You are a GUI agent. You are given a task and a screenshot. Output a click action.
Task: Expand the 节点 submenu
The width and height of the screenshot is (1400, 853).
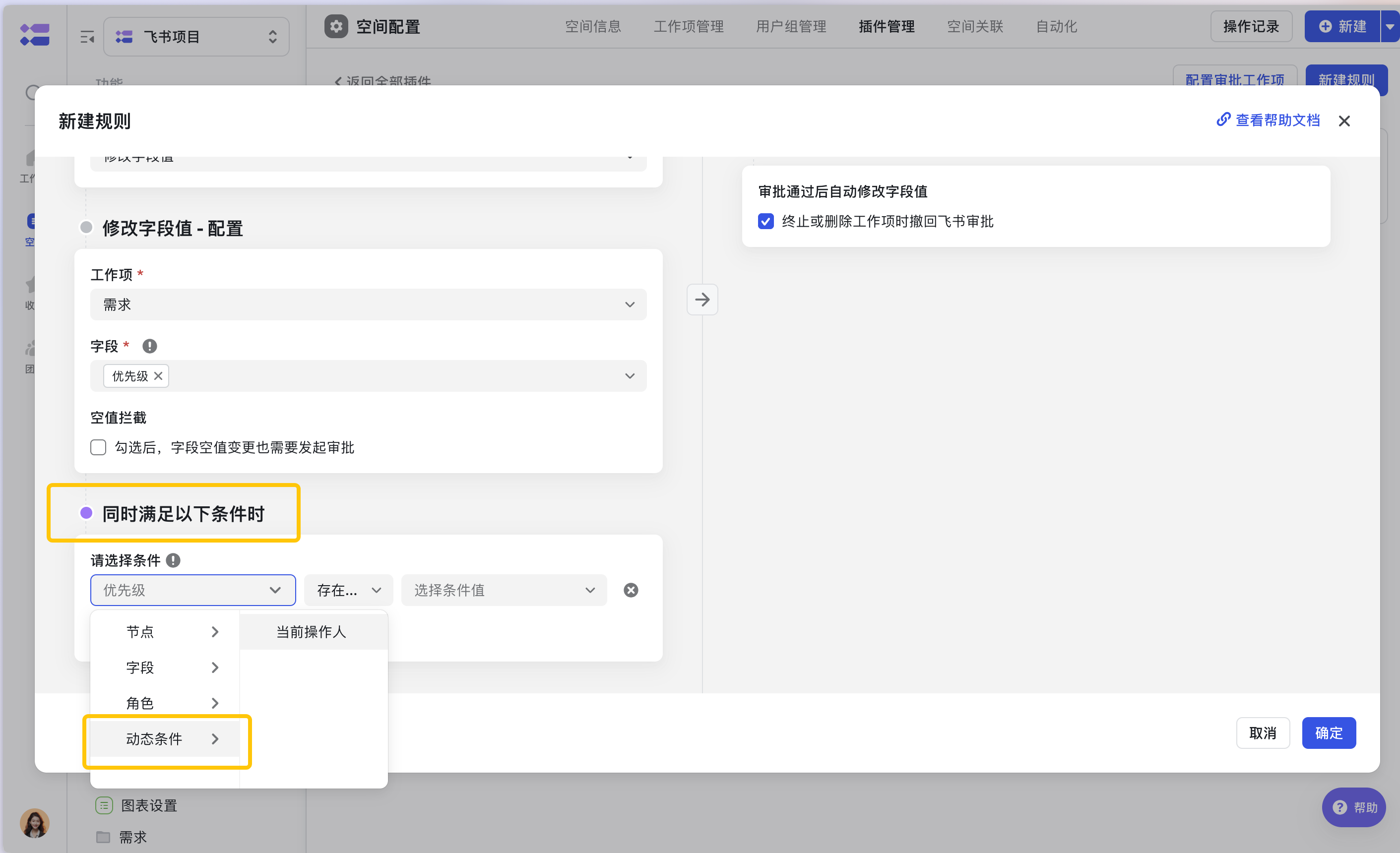(x=165, y=631)
